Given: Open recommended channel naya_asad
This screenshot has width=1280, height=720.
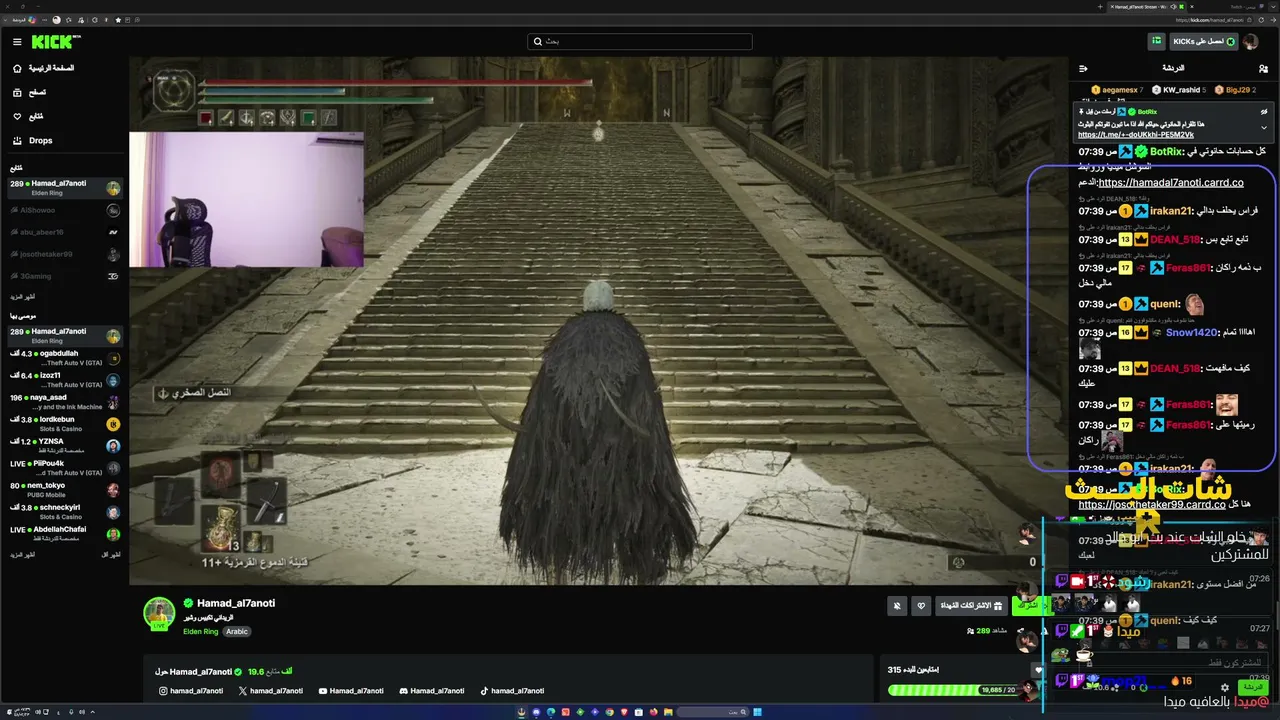Looking at the screenshot, I should point(65,401).
